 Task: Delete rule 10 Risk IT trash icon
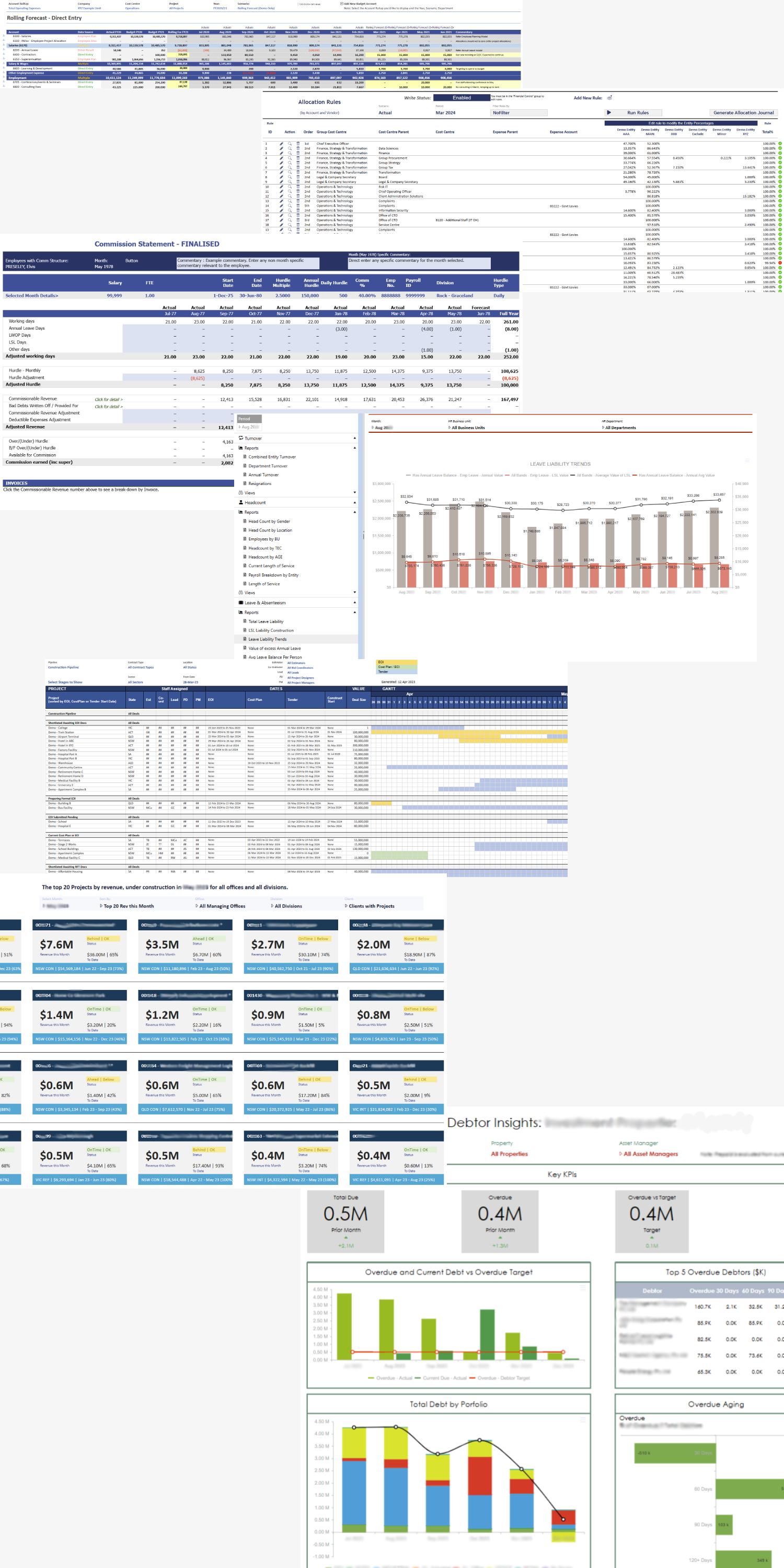click(298, 187)
